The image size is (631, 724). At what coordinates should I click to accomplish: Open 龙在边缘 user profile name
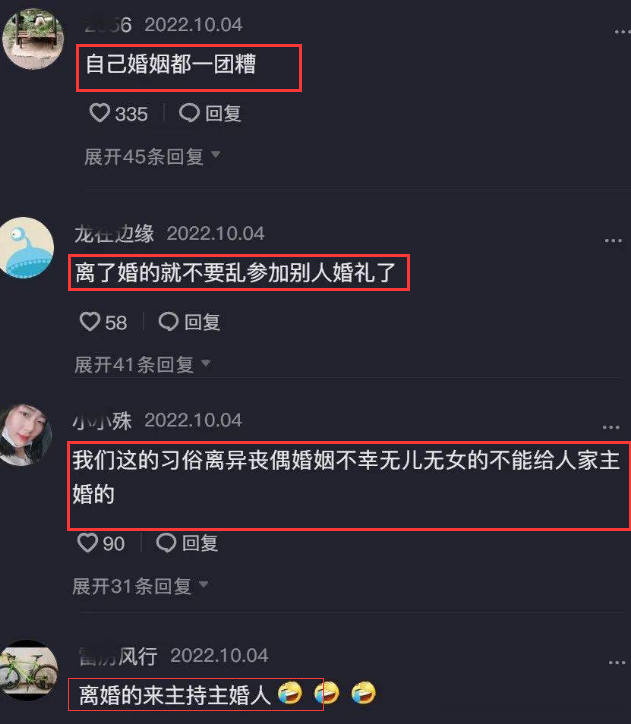(x=114, y=234)
